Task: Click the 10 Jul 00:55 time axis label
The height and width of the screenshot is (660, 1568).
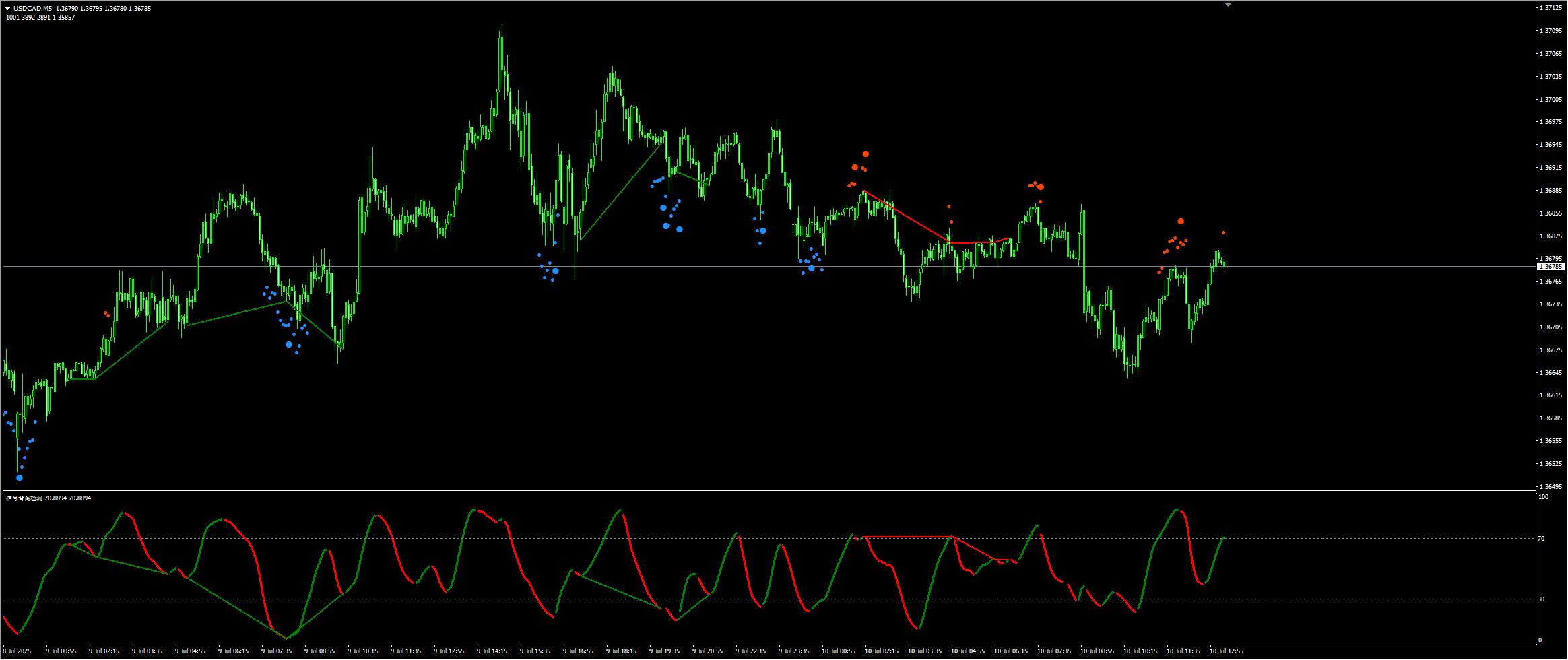Action: 838,651
